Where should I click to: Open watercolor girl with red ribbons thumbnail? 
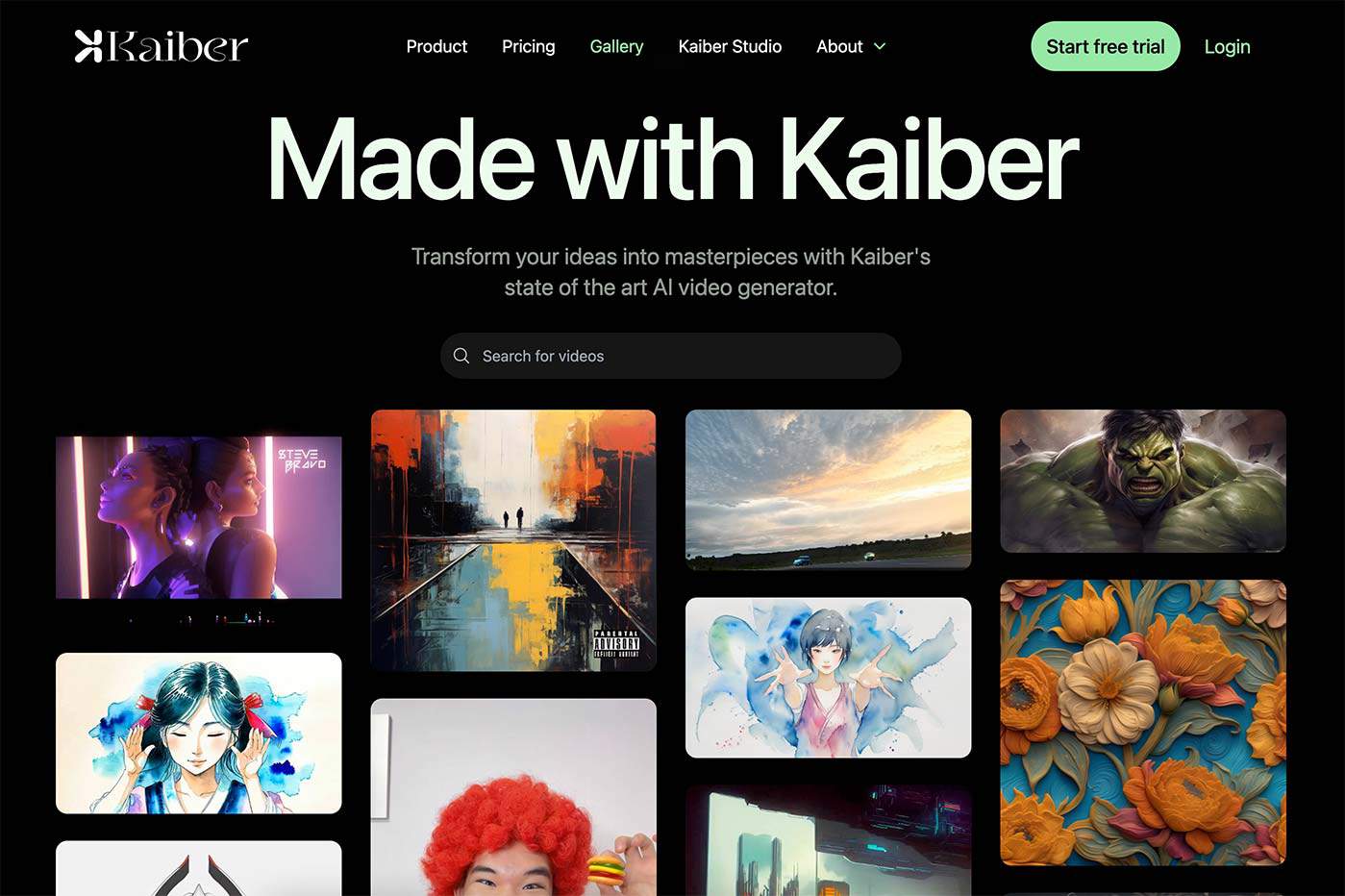(199, 734)
